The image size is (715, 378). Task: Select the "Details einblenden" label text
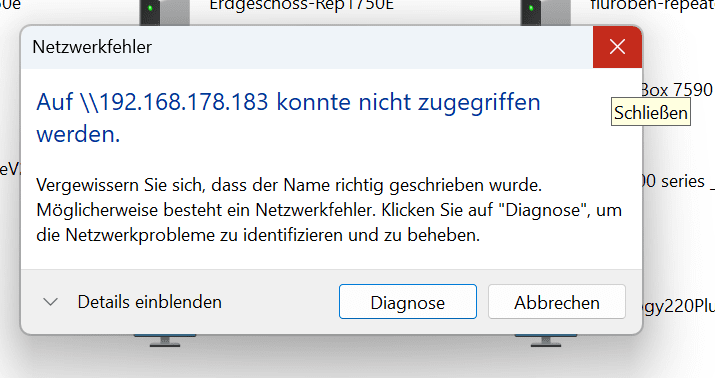150,302
